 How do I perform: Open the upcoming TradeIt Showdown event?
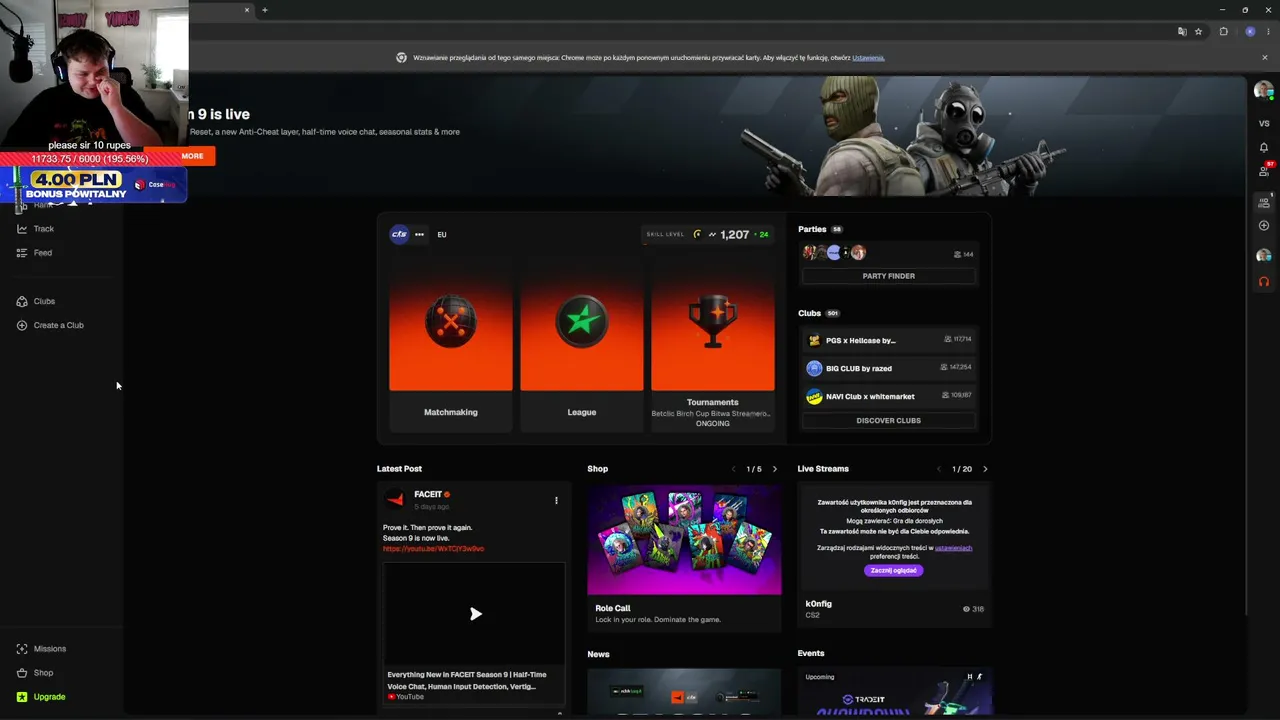coord(894,692)
